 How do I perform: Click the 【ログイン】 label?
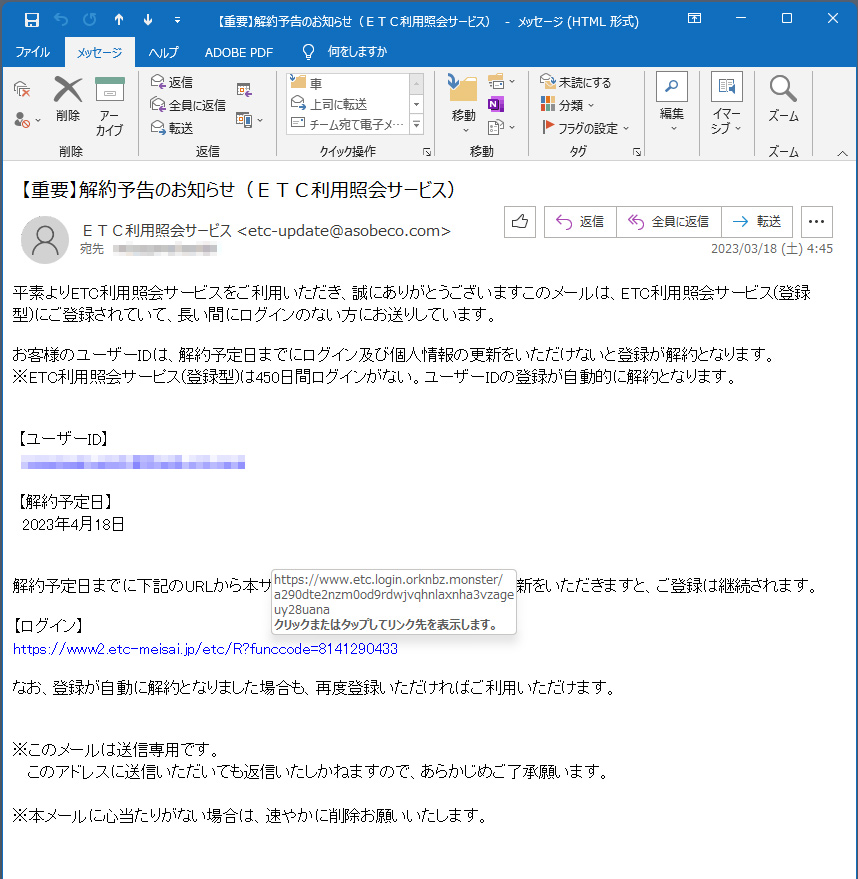(48, 626)
